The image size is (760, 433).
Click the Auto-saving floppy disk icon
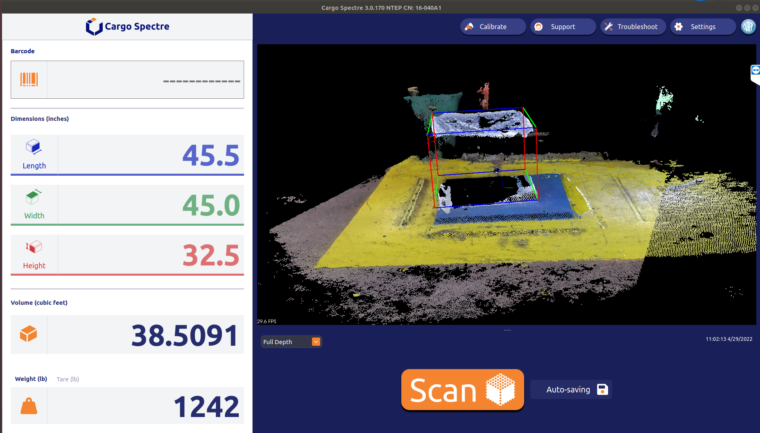tap(602, 389)
